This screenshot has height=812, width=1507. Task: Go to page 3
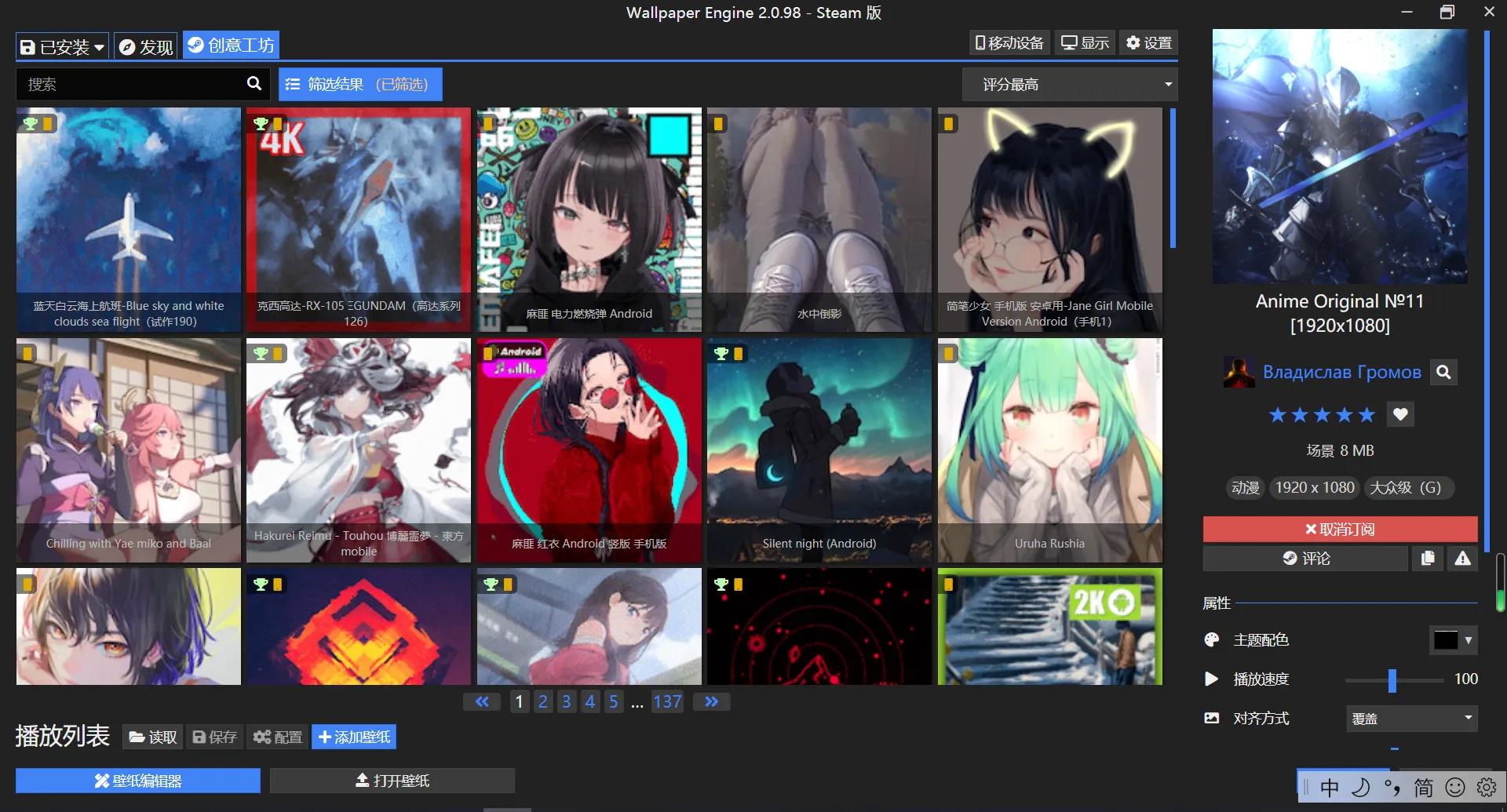[x=566, y=701]
